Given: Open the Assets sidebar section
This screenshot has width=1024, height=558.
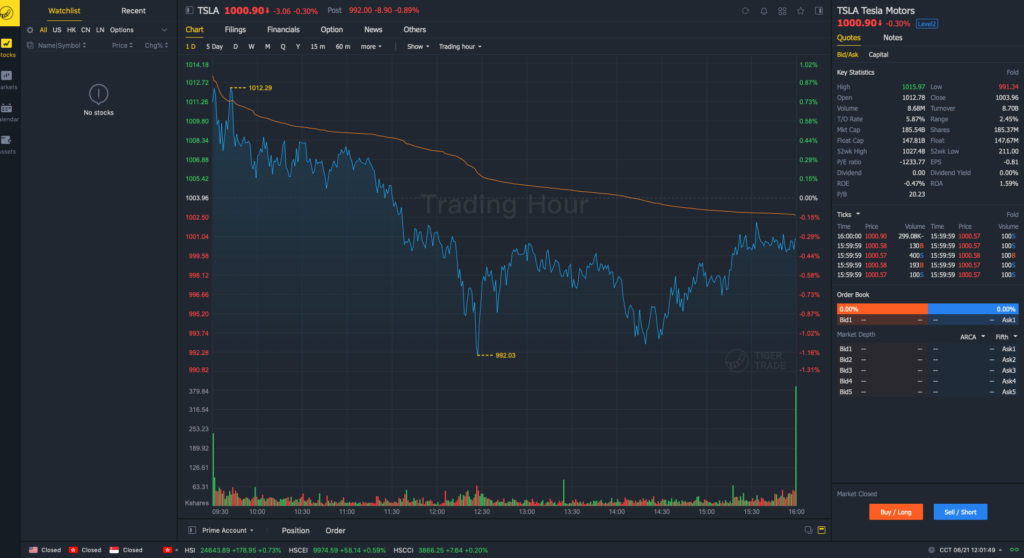Looking at the screenshot, I should (7, 144).
